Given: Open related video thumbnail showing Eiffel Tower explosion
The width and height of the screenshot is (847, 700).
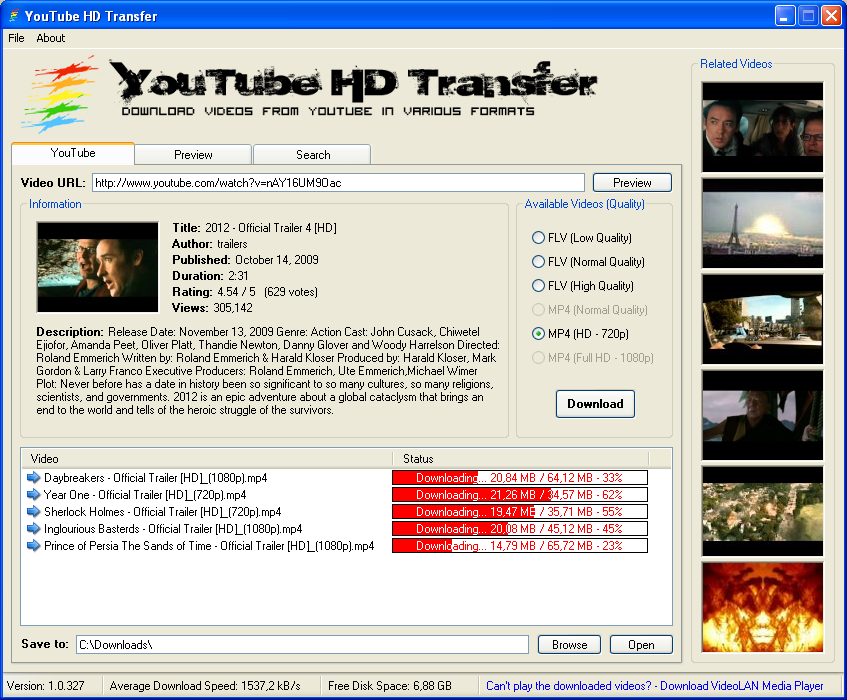Looking at the screenshot, I should pos(762,223).
